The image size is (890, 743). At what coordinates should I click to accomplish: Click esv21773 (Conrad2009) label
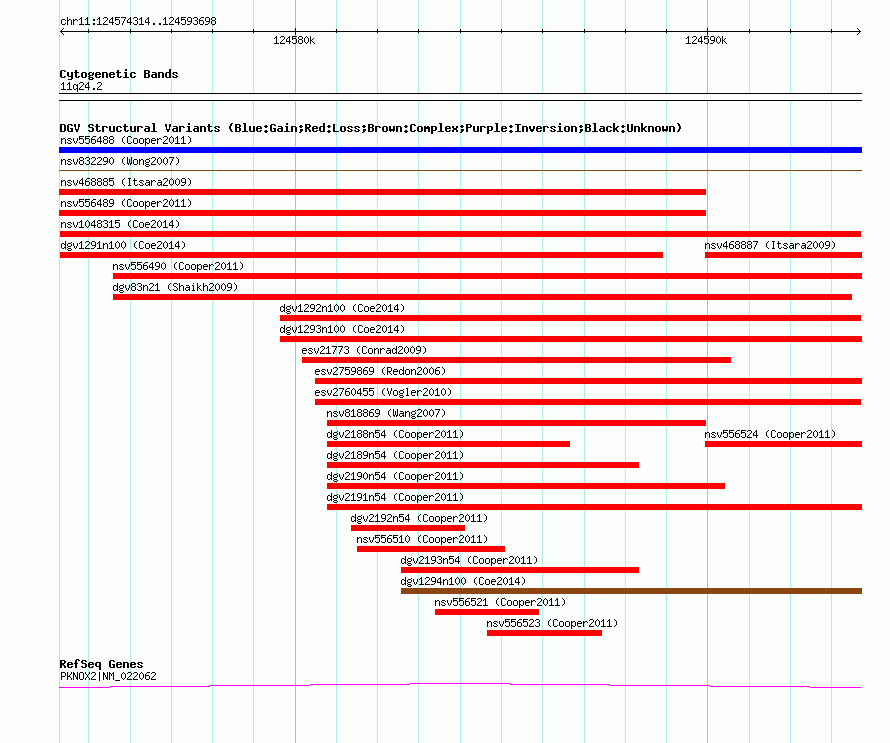[364, 350]
